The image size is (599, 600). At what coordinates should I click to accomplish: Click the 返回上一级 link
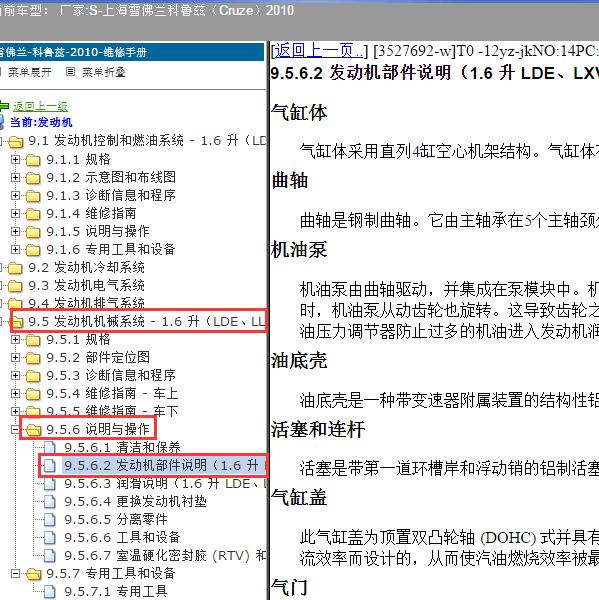click(40, 106)
